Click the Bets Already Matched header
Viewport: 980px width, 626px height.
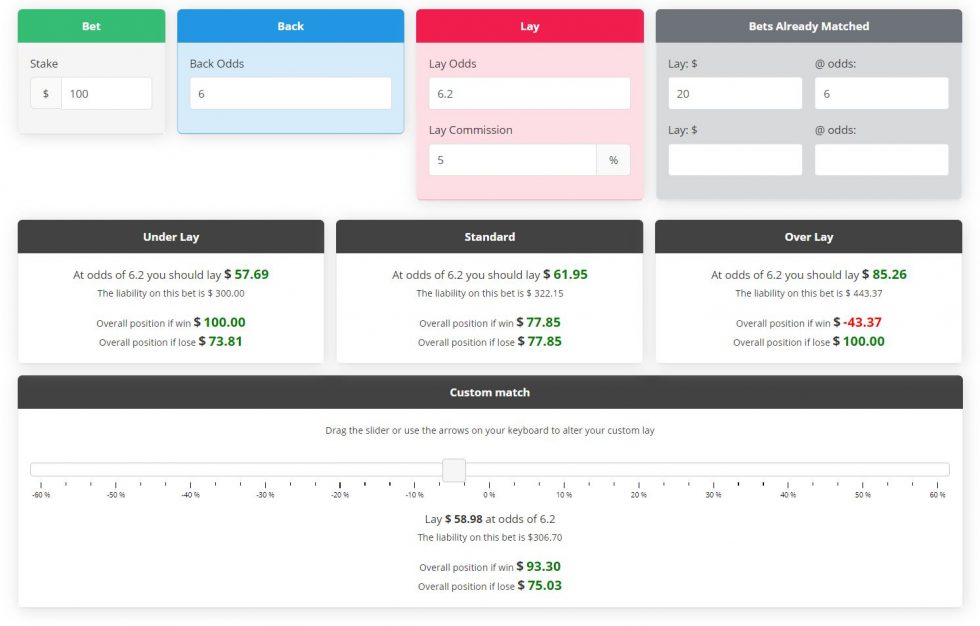pos(808,26)
